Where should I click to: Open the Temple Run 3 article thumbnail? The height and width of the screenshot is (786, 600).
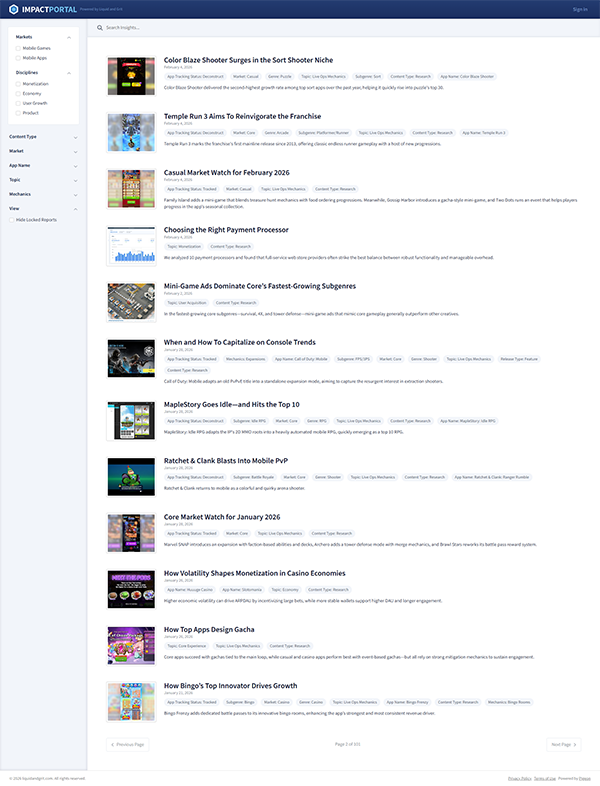click(x=130, y=131)
